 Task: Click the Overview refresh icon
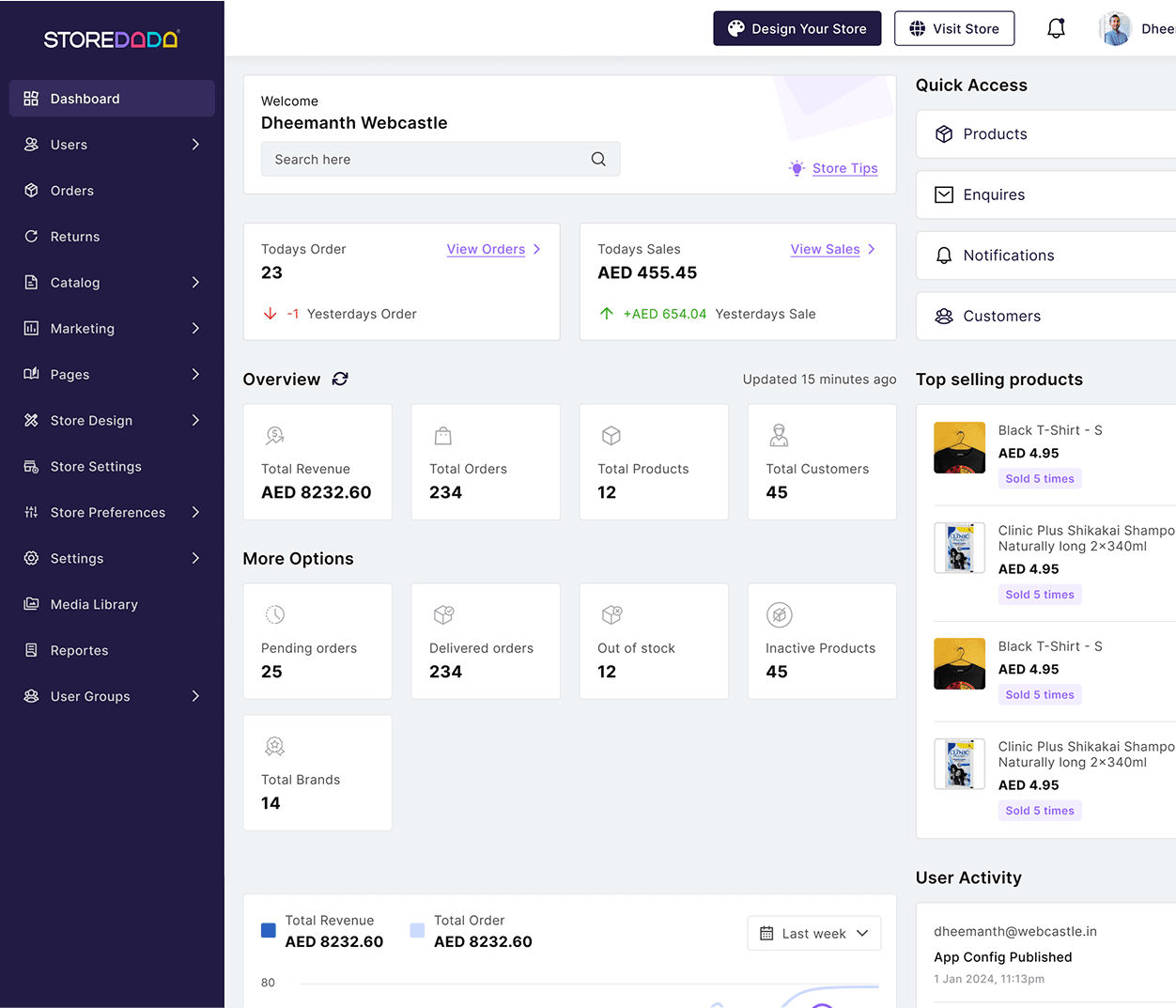(340, 379)
